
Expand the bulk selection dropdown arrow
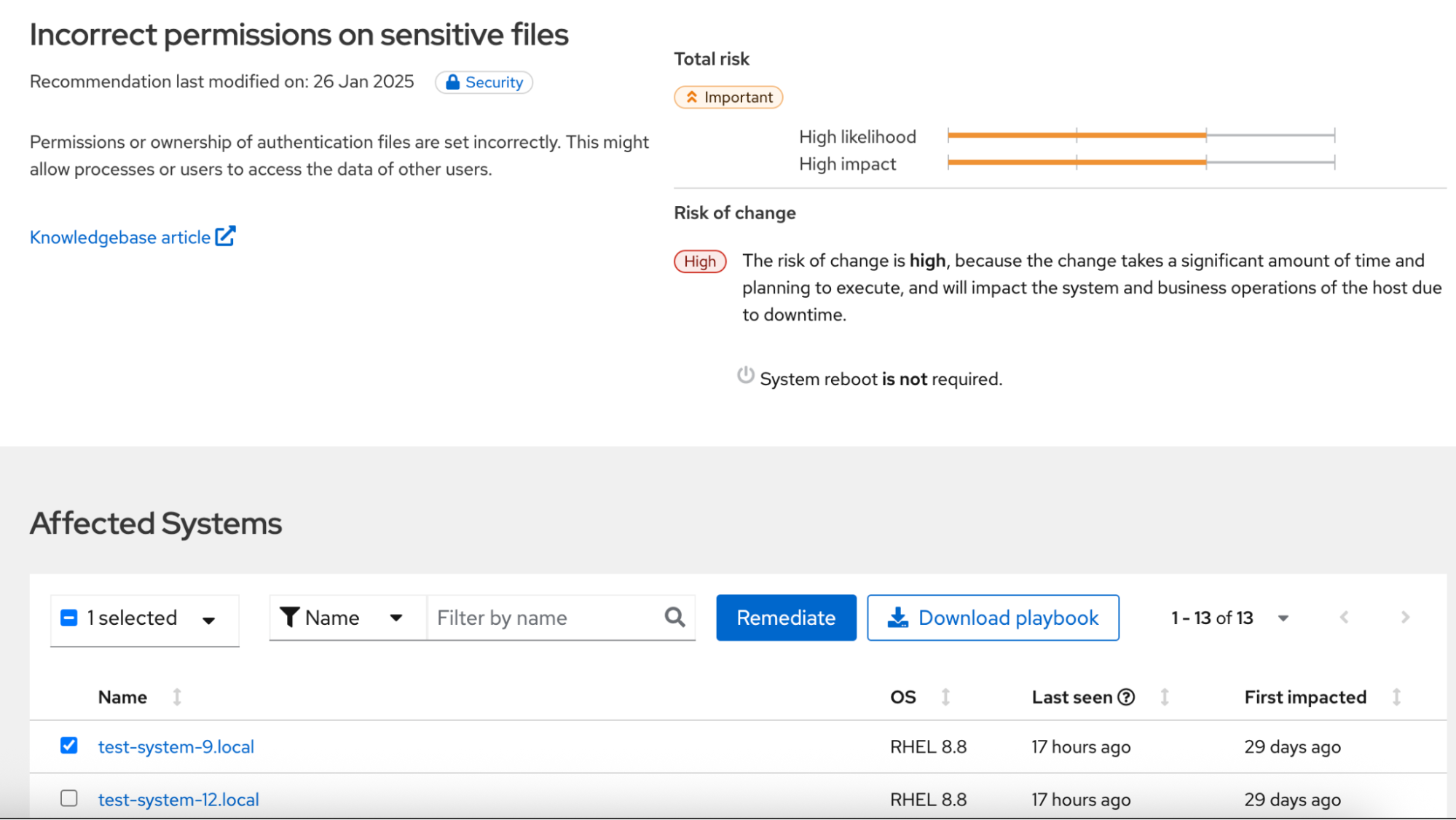tap(209, 620)
